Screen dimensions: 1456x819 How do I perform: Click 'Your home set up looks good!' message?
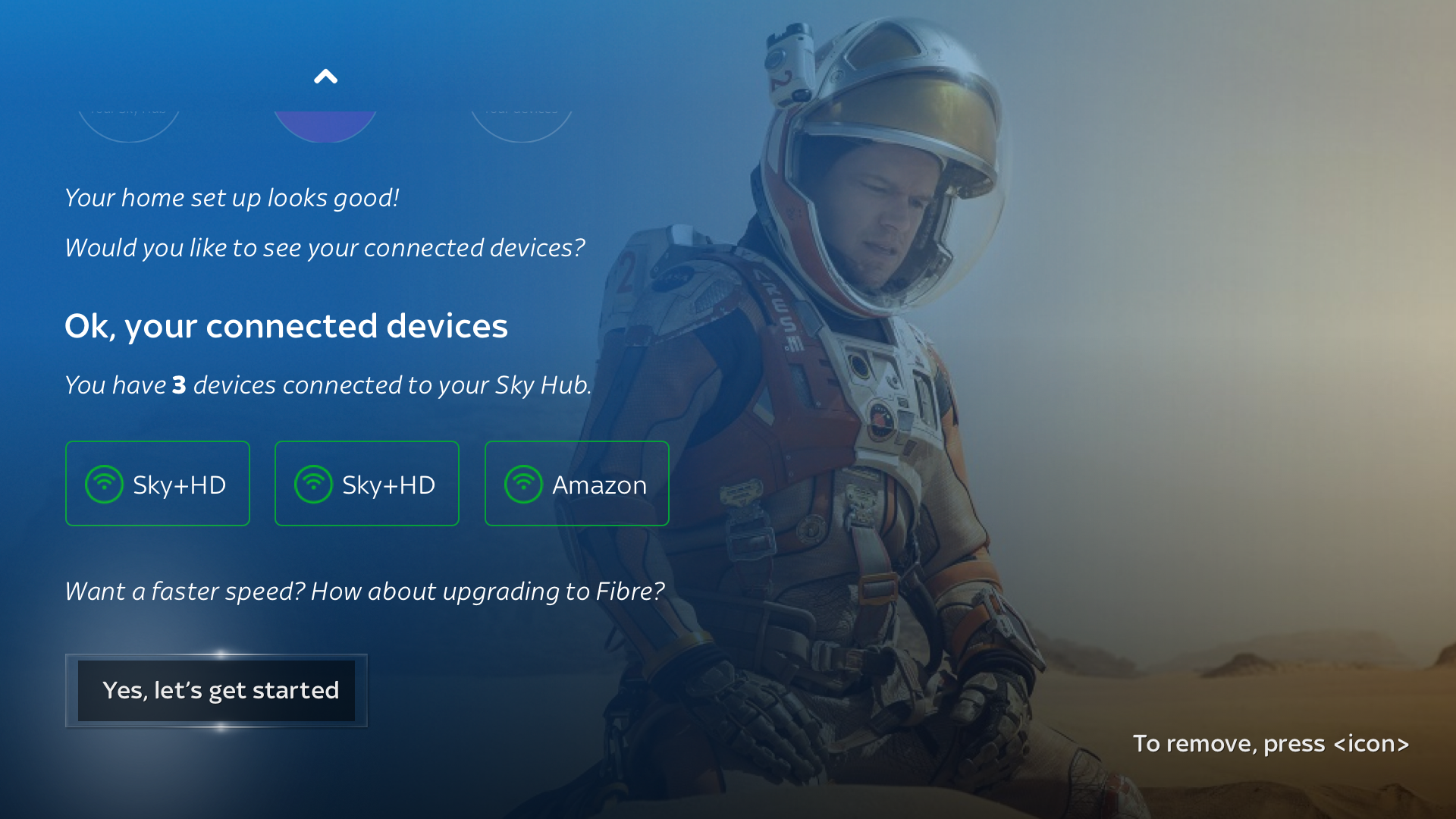pyautogui.click(x=232, y=198)
